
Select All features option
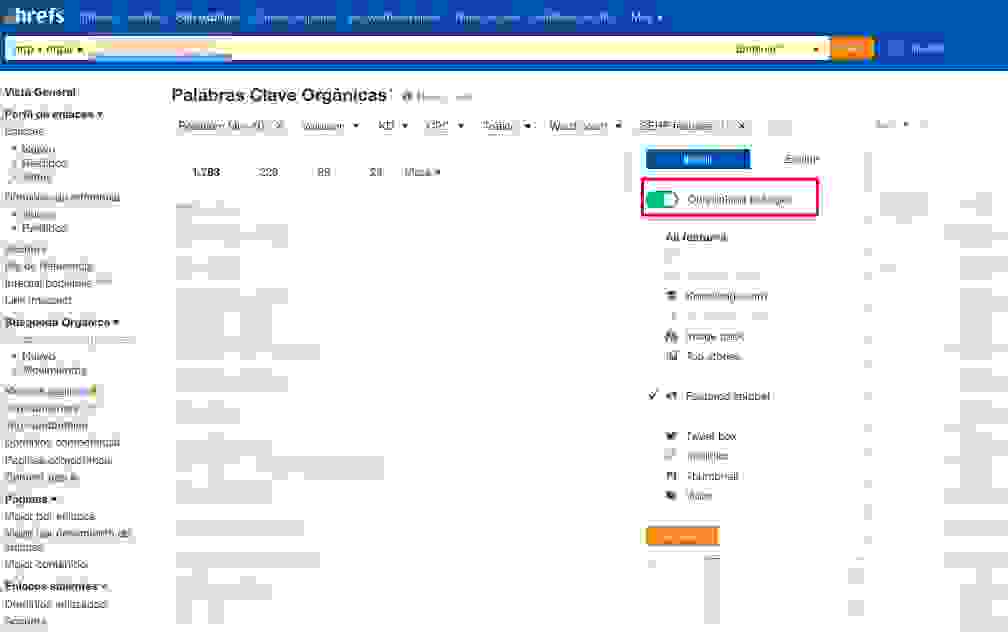coord(696,237)
